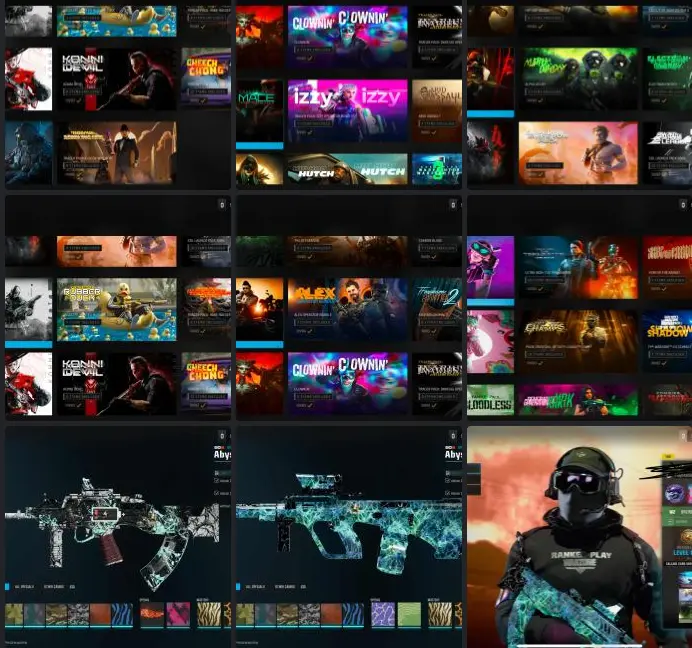Select the purple goggles character thumbnail
Screen dimensions: 692x648
coord(490,267)
